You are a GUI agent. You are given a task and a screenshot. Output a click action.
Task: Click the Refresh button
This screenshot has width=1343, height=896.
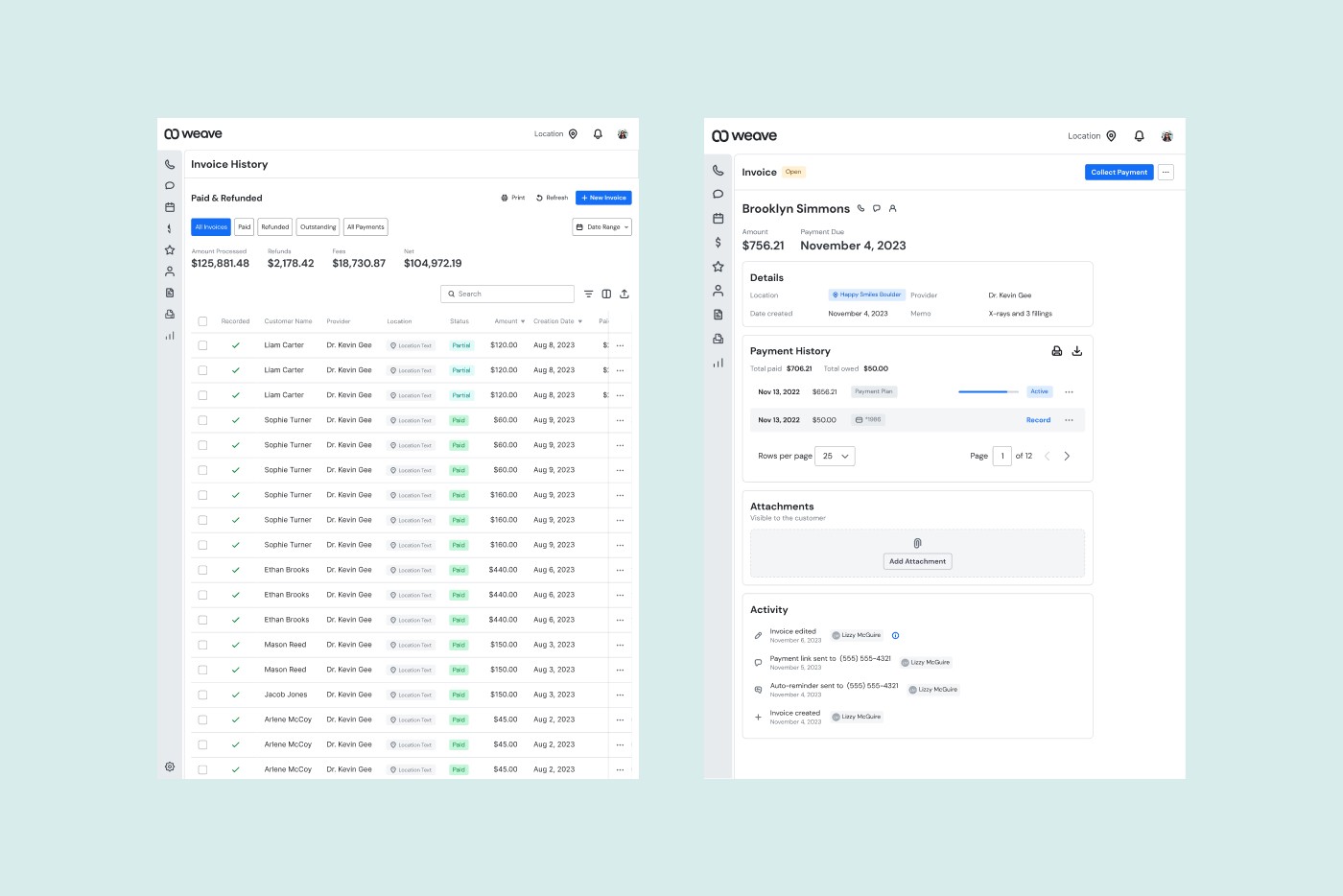tap(553, 198)
